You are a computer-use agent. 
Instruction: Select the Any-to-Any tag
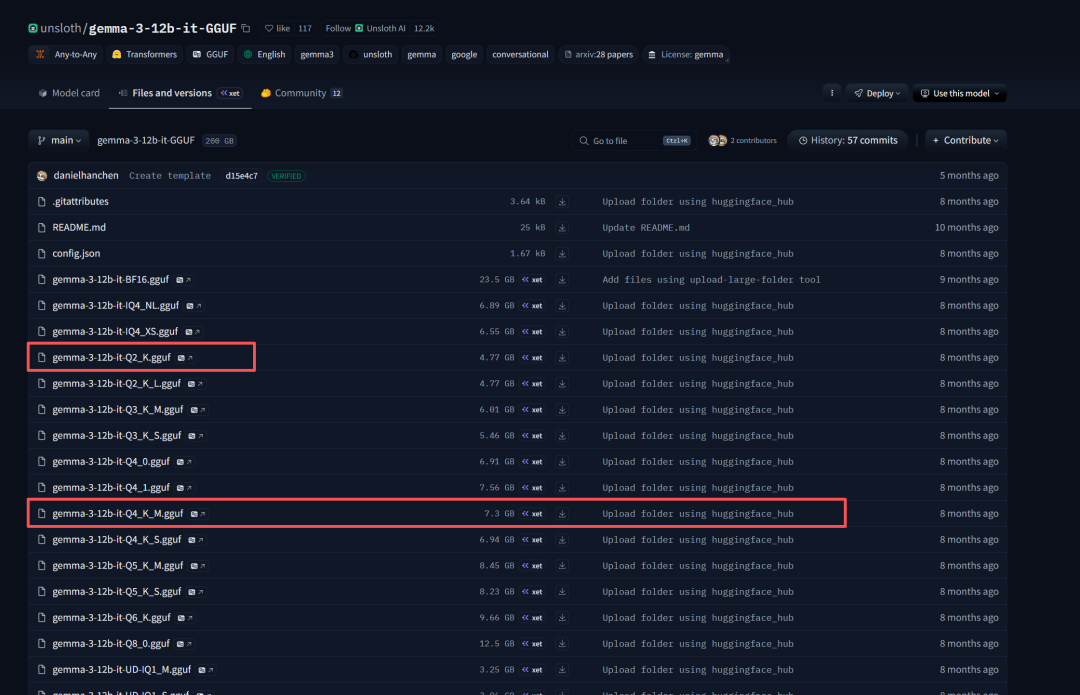[x=66, y=54]
